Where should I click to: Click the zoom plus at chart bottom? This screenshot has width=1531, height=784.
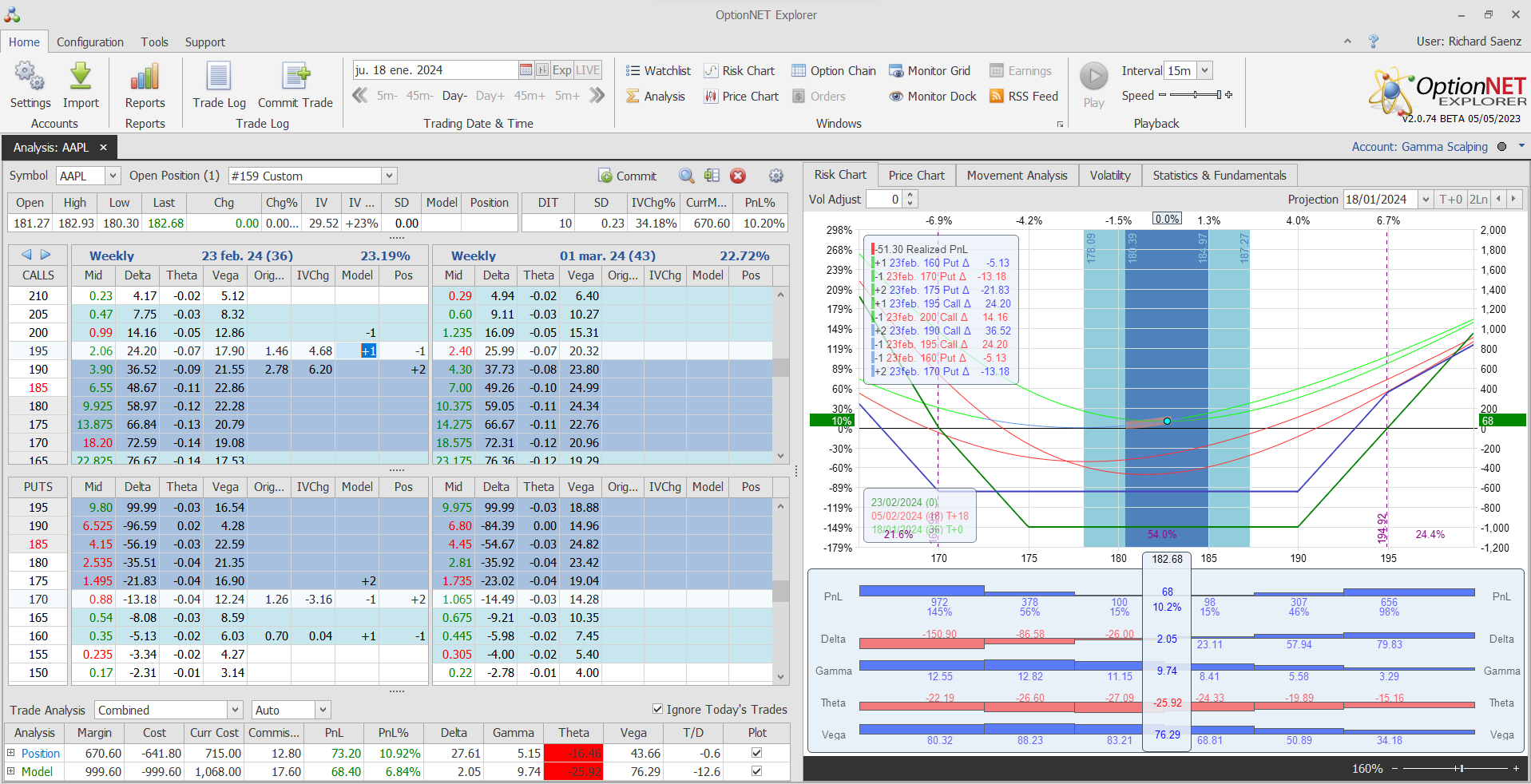pyautogui.click(x=1516, y=768)
